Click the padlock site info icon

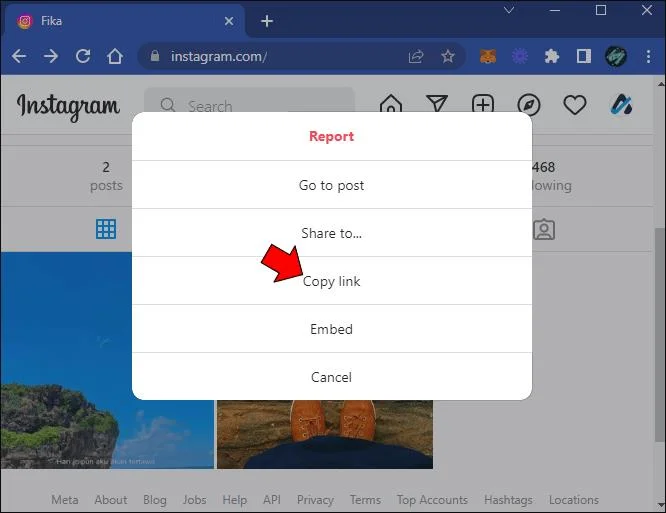(x=155, y=56)
